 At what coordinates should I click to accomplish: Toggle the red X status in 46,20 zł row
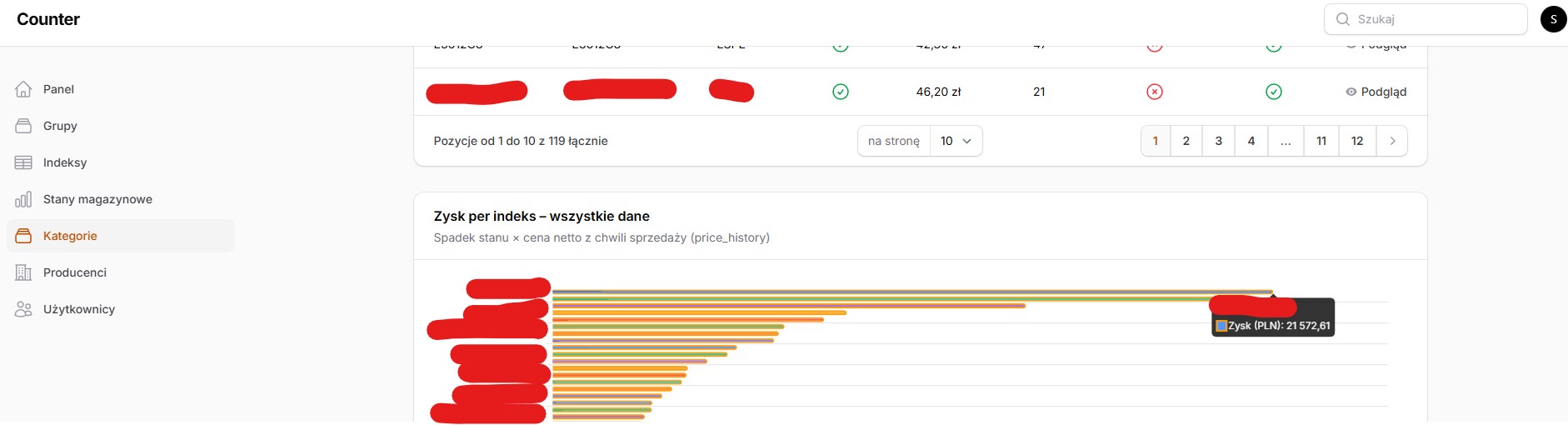point(1155,92)
